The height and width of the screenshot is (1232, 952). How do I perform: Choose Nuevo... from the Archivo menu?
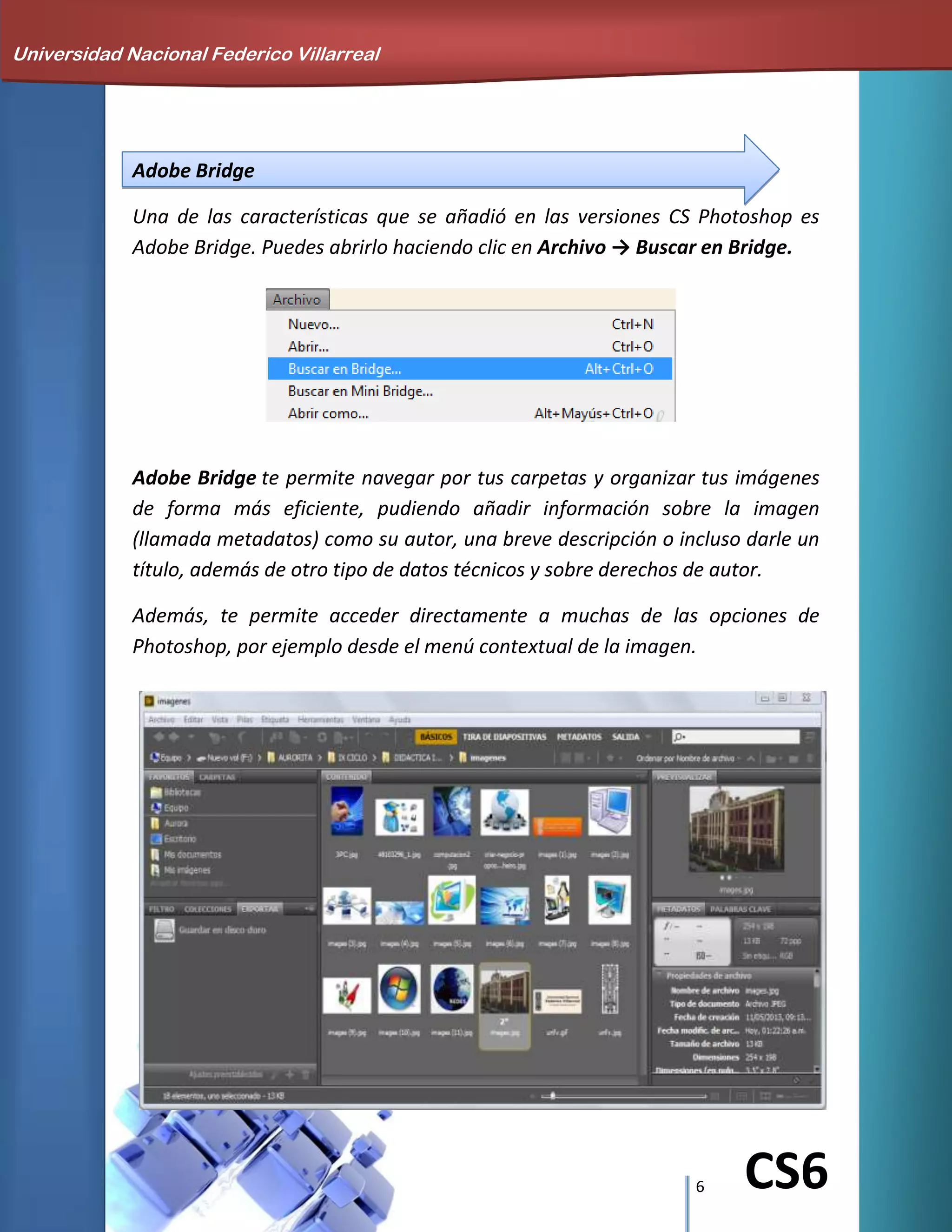(470, 325)
